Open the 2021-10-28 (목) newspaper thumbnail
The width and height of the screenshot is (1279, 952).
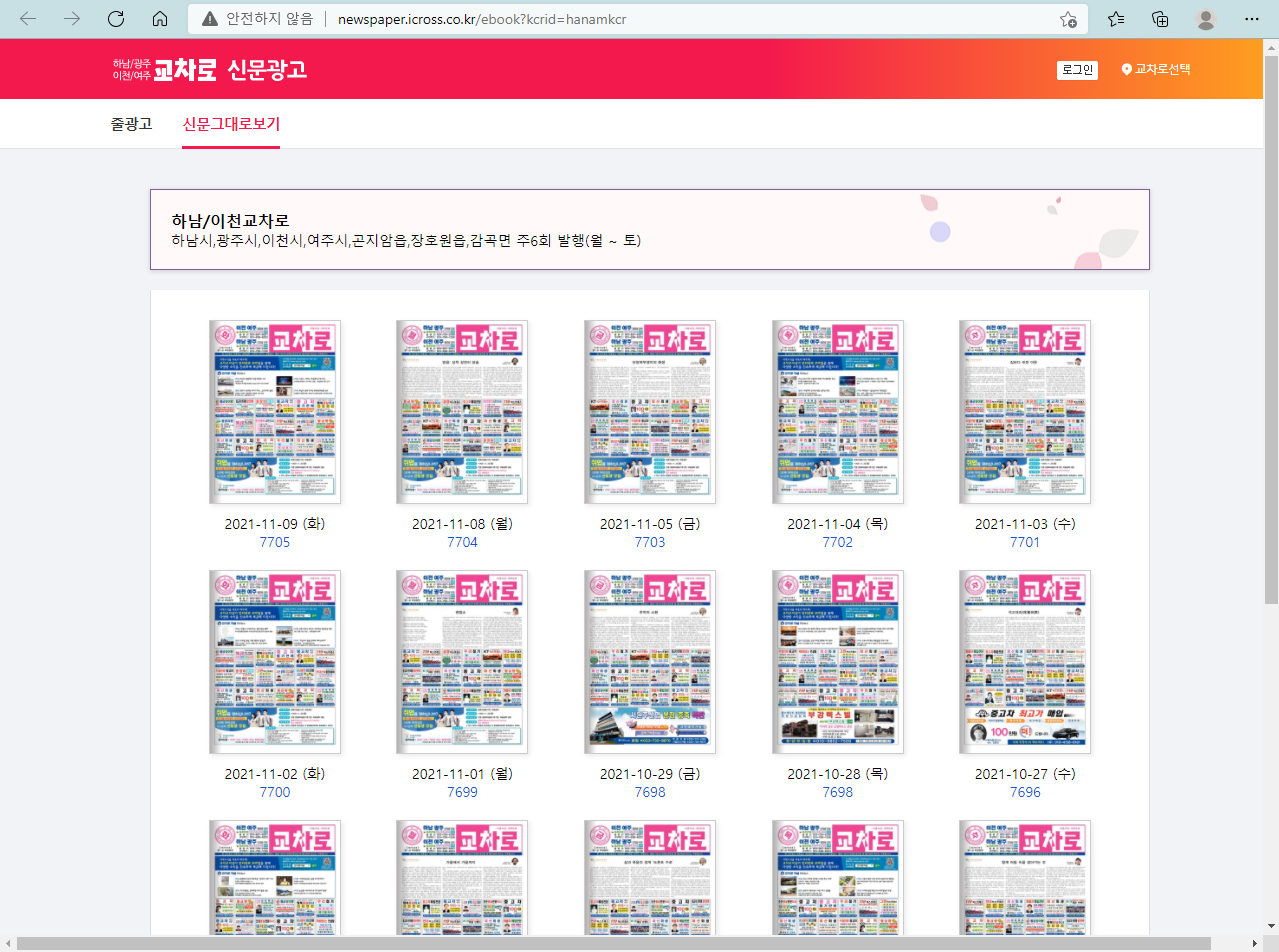[838, 662]
